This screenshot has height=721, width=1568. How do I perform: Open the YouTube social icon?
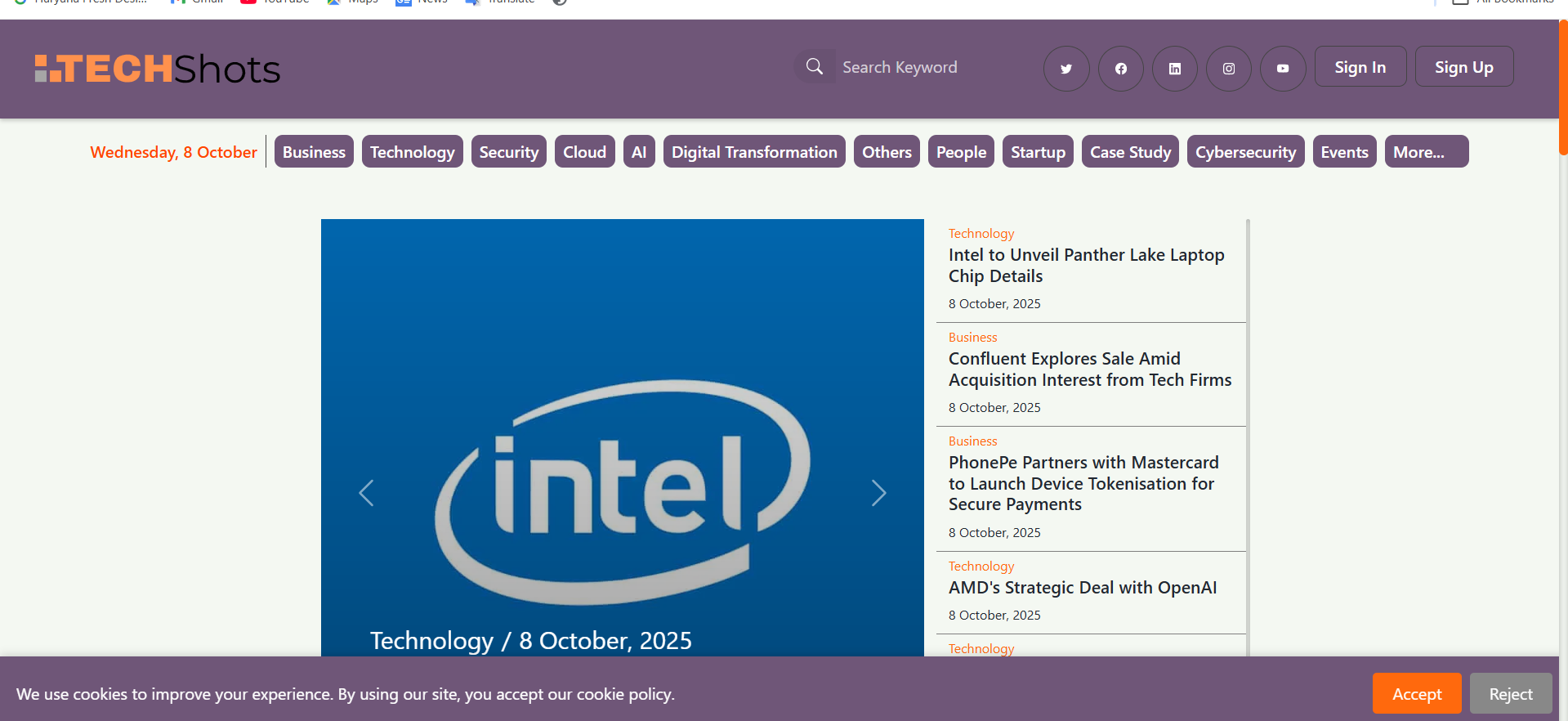1283,69
